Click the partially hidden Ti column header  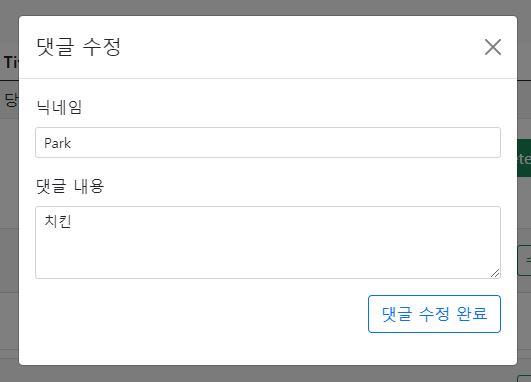click(11, 62)
